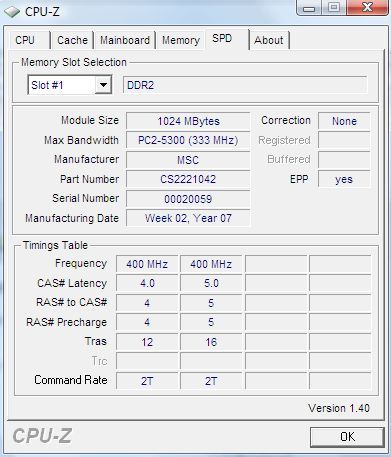Screen dimensions: 391x457
Task: Expand the Slot #1 dropdown arrow
Action: pyautogui.click(x=103, y=85)
